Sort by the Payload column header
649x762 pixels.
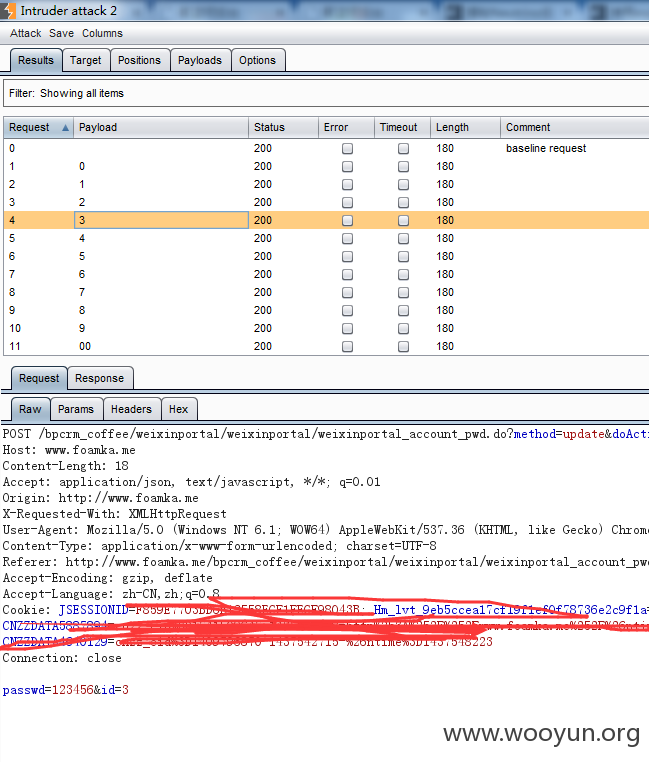(x=161, y=127)
